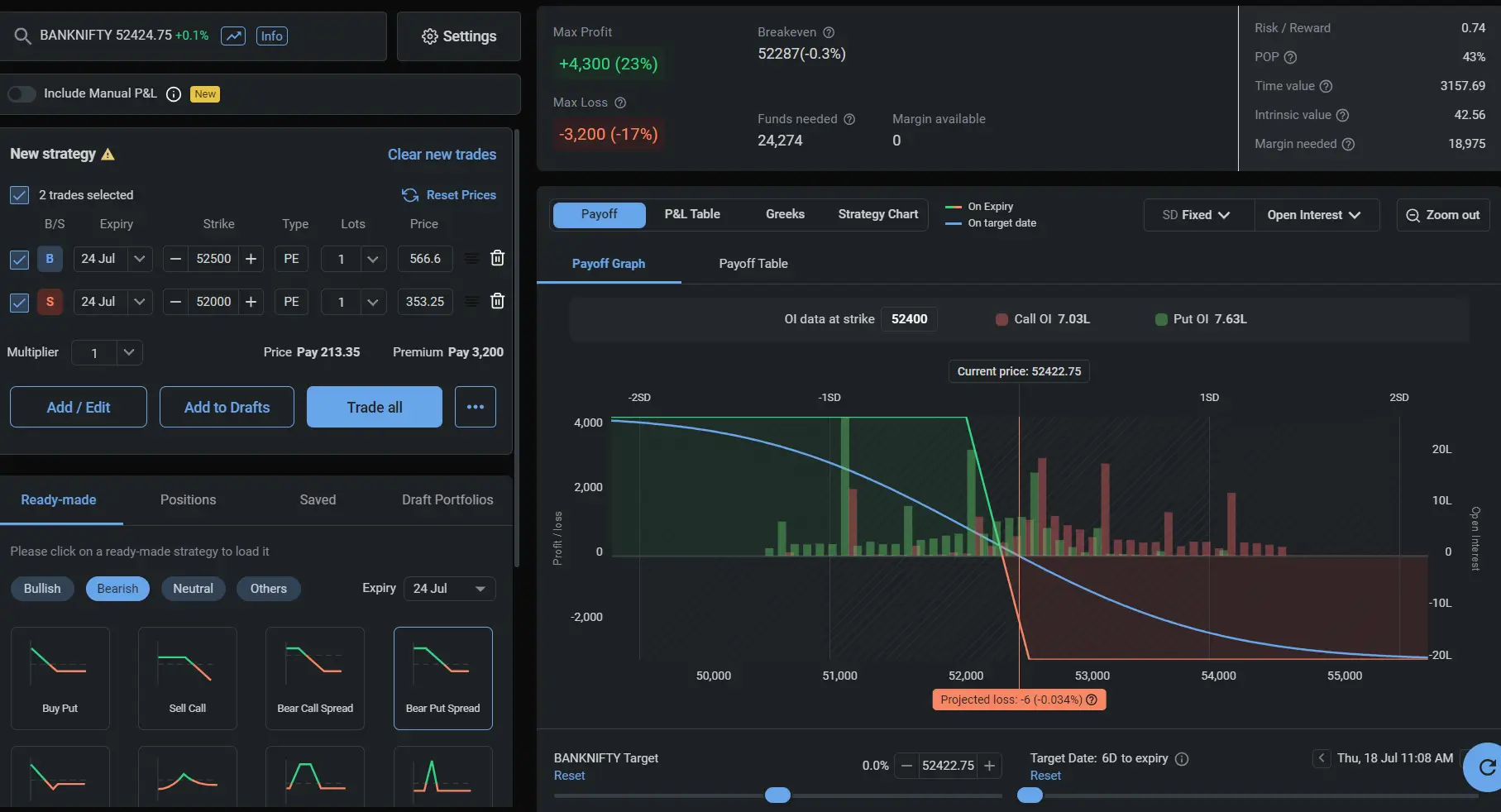
Task: Delete the 52000 PE trade with trash icon
Action: pos(497,301)
